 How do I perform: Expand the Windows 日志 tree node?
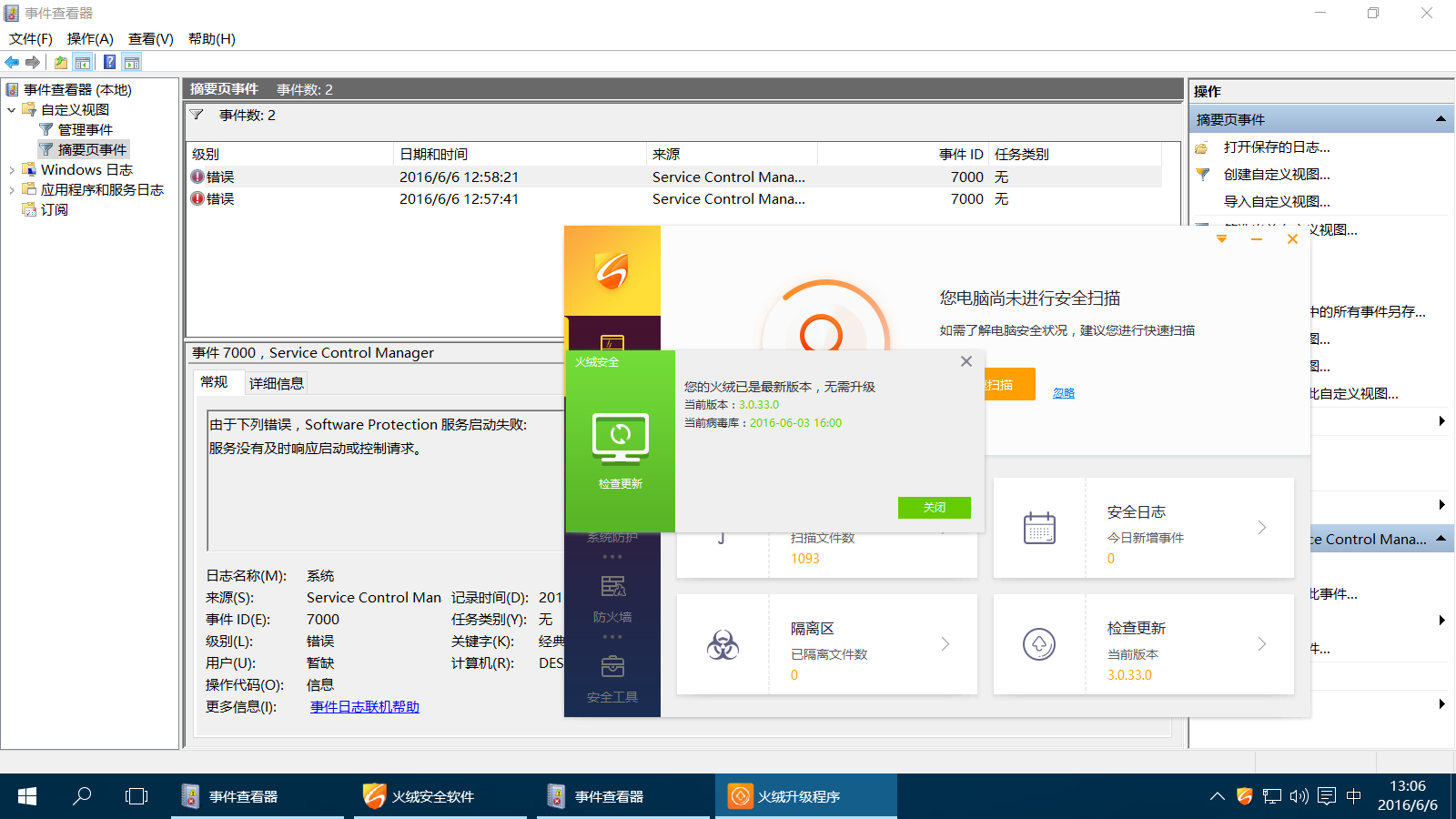point(11,170)
